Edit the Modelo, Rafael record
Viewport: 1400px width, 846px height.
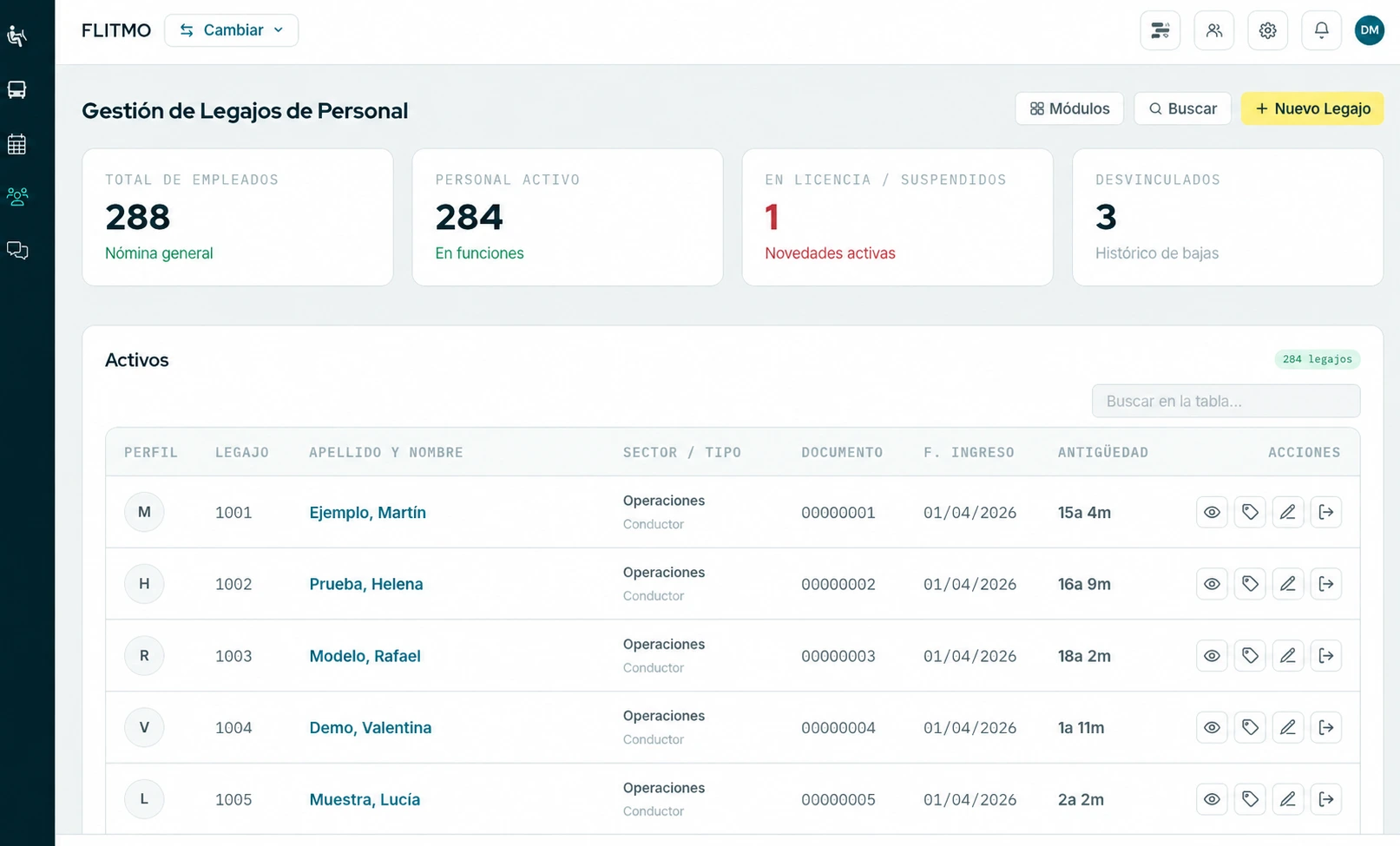1288,656
